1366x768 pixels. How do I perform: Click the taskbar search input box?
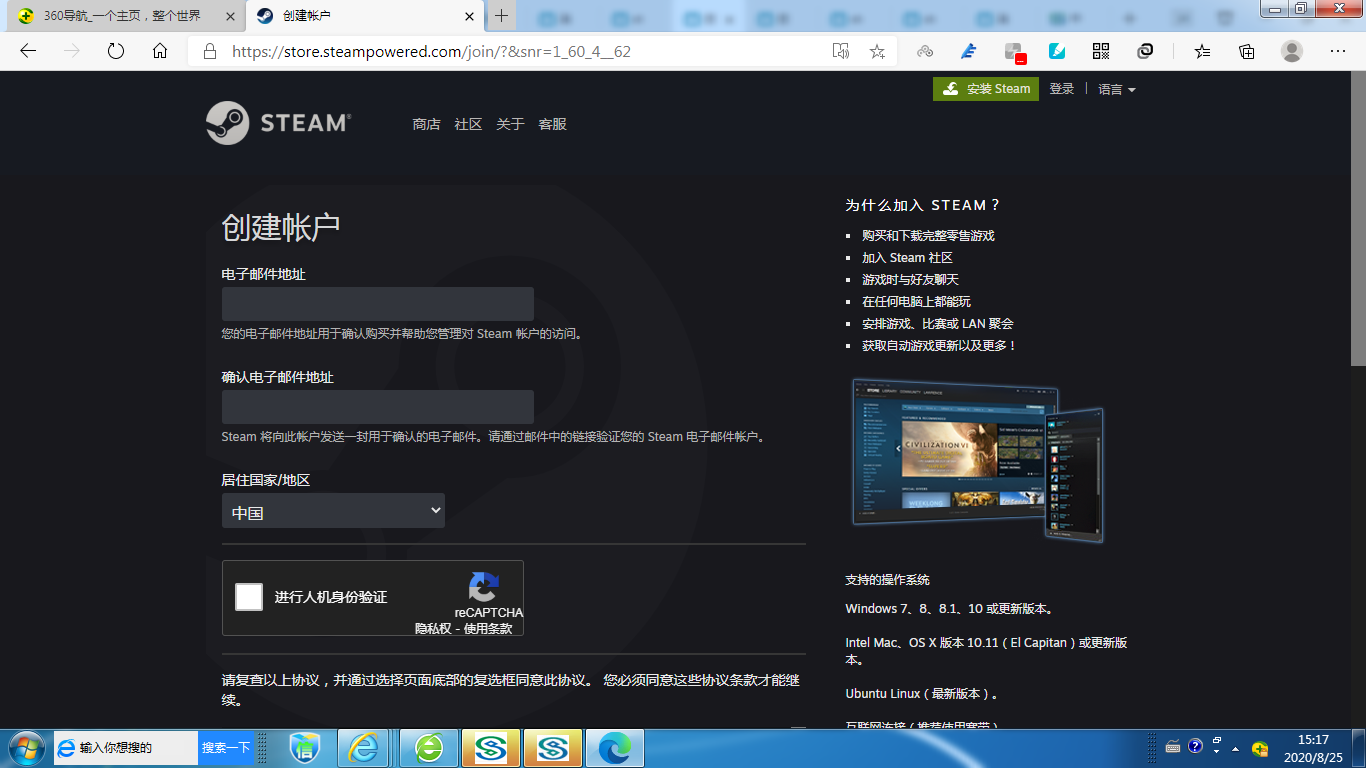click(126, 748)
